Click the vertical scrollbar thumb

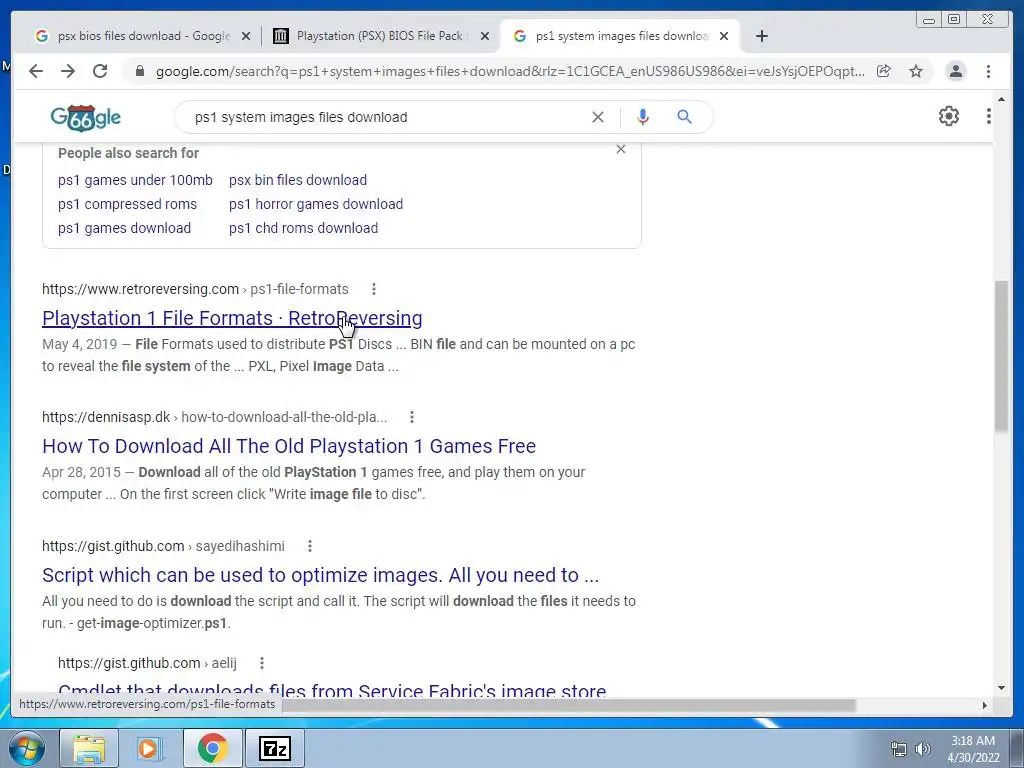(x=1001, y=356)
